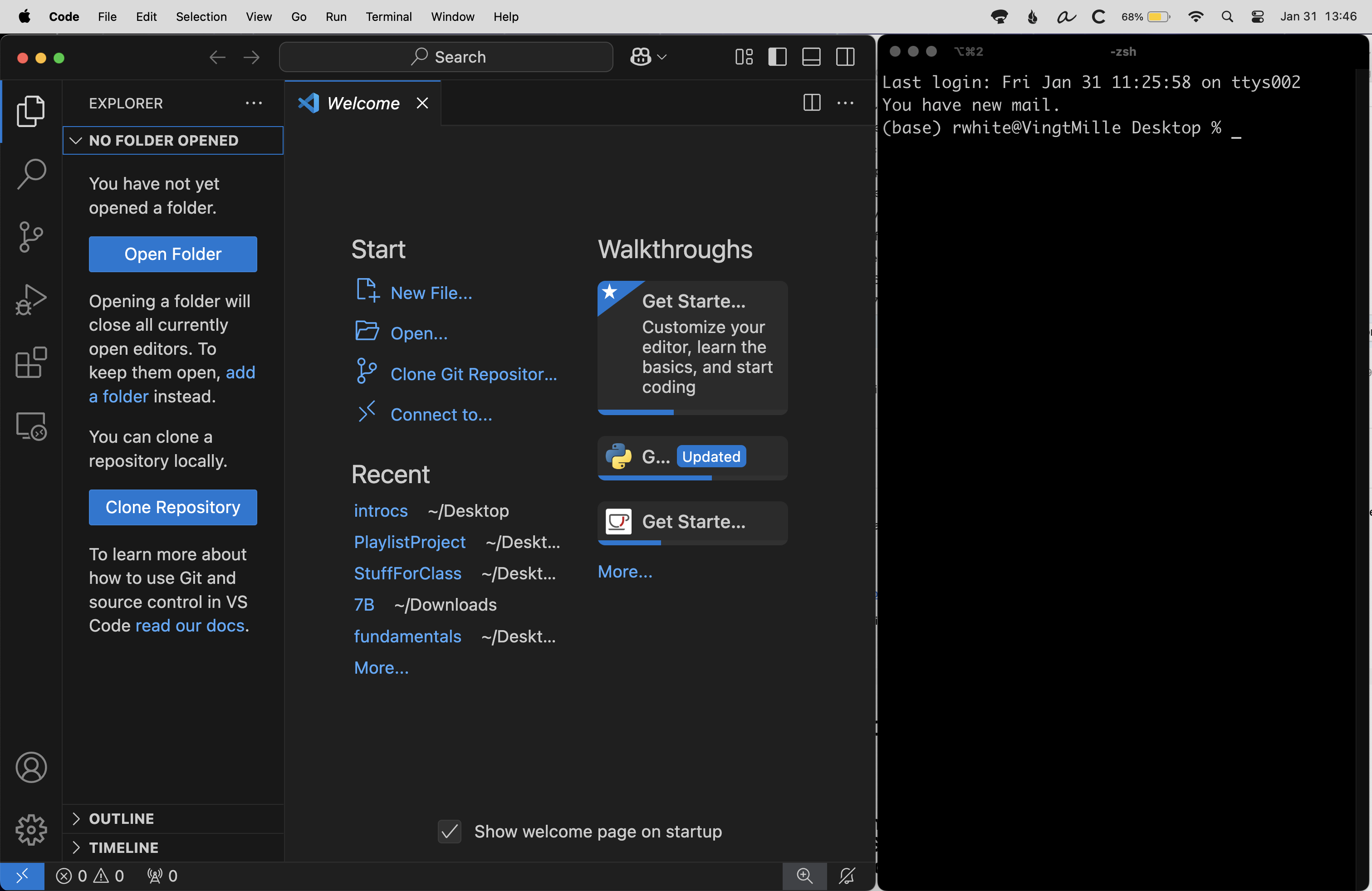This screenshot has height=891, width=1372.
Task: Select the Welcome editor tab
Action: (x=363, y=103)
